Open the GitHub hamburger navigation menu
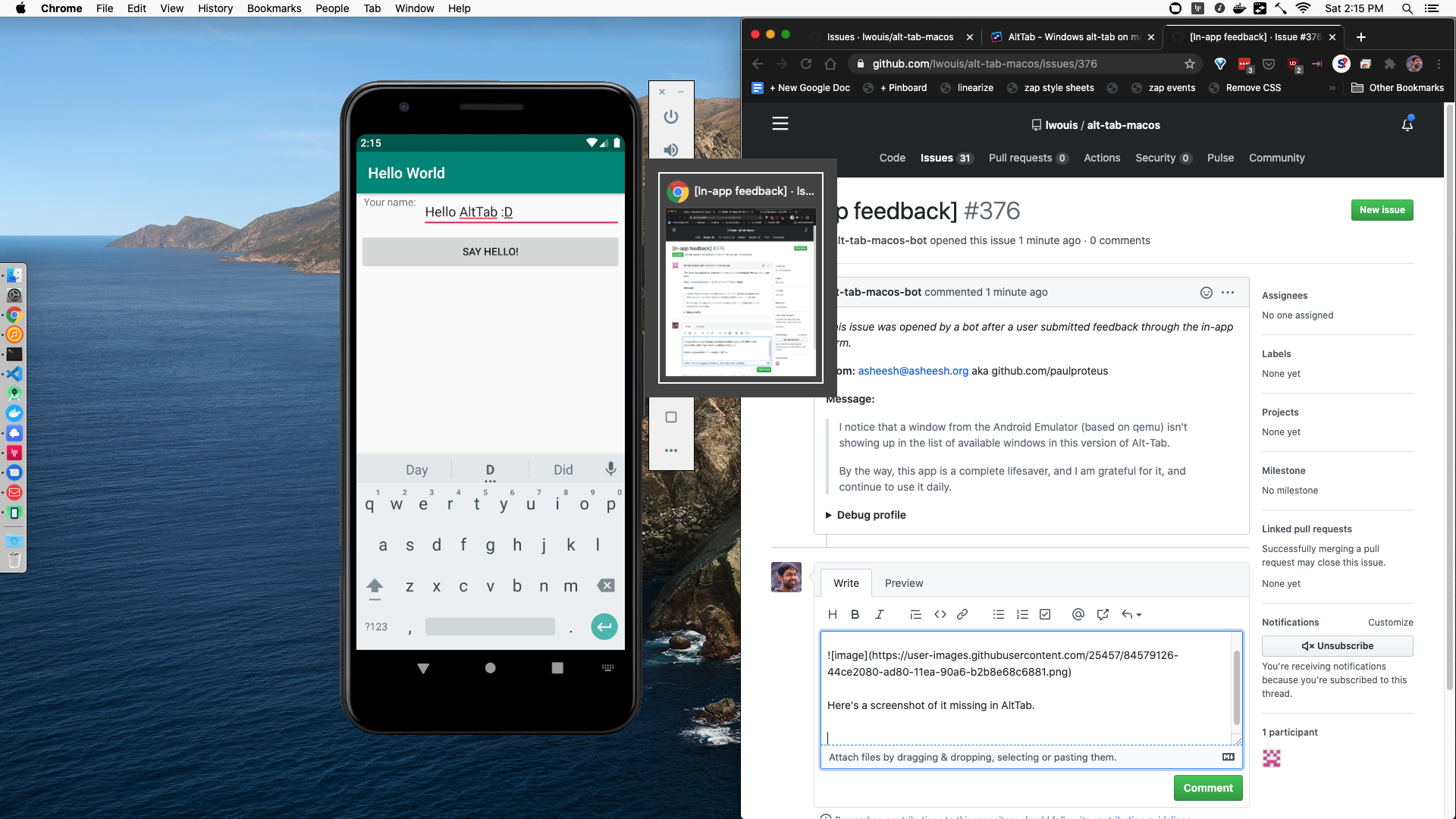The height and width of the screenshot is (819, 1456). [x=780, y=124]
